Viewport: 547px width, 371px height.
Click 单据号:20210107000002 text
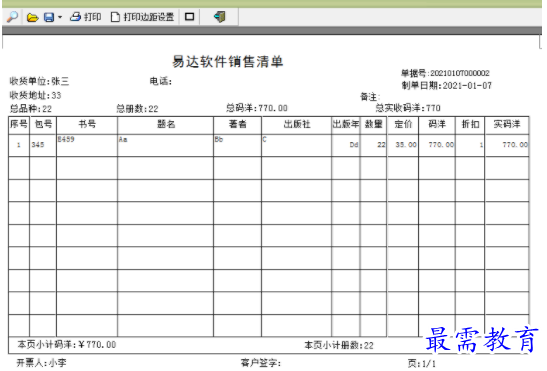point(445,73)
